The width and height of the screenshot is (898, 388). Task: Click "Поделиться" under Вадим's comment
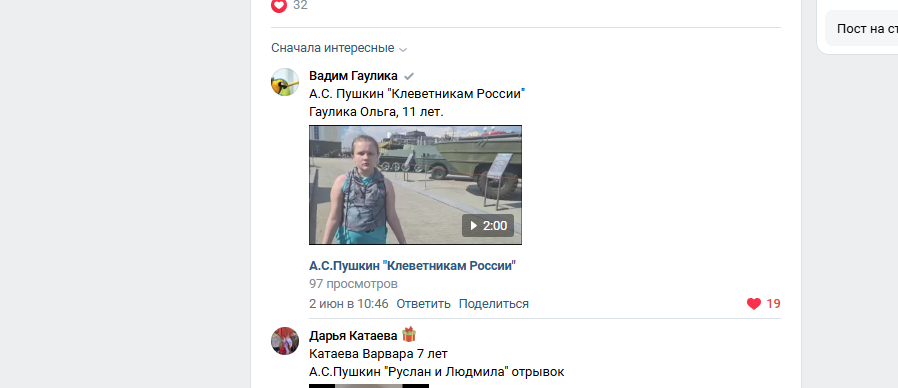[x=494, y=304]
